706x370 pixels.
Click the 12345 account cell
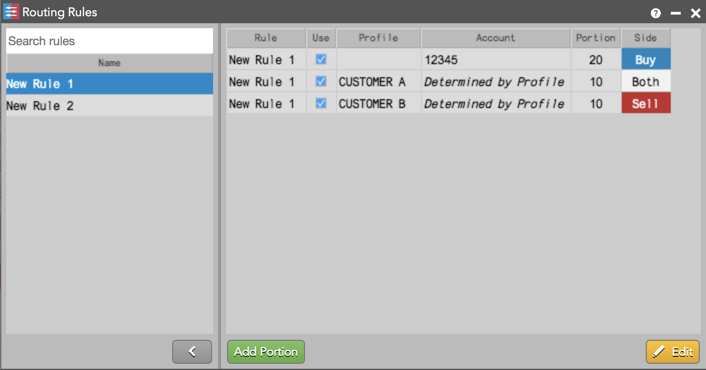pos(496,59)
